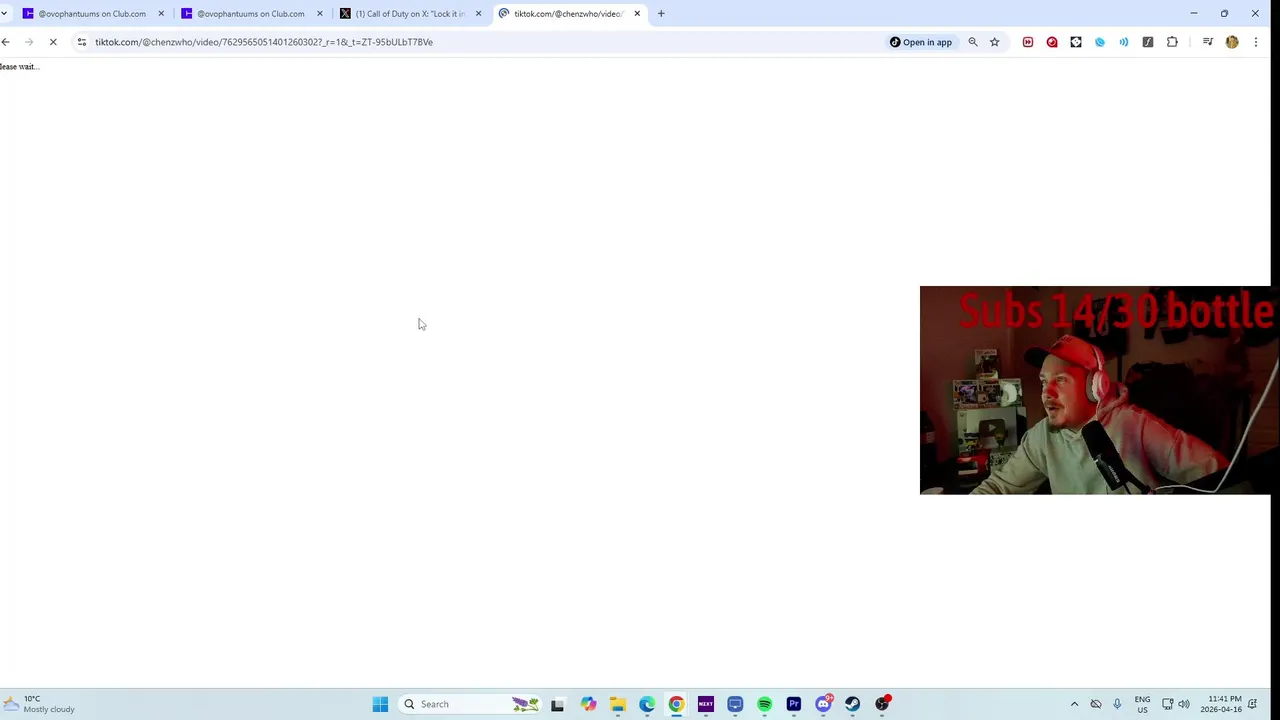Open the blue globe extension

tap(1100, 42)
